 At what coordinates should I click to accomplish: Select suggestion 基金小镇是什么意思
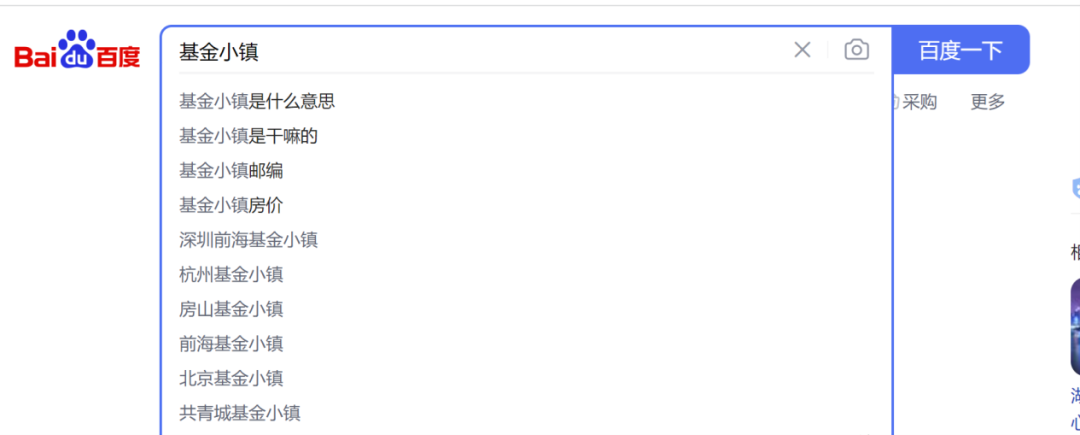point(257,101)
